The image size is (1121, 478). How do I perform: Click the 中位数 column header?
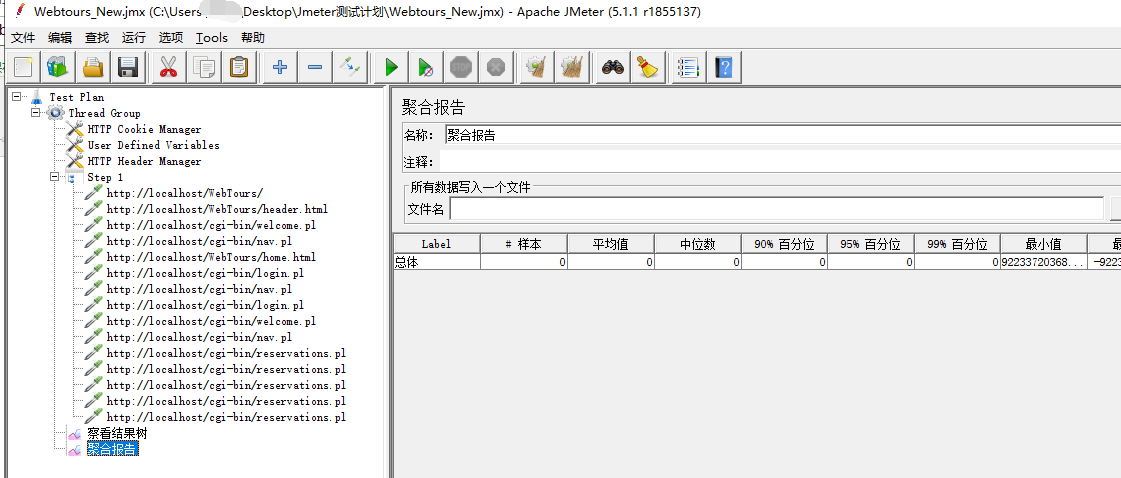[697, 244]
